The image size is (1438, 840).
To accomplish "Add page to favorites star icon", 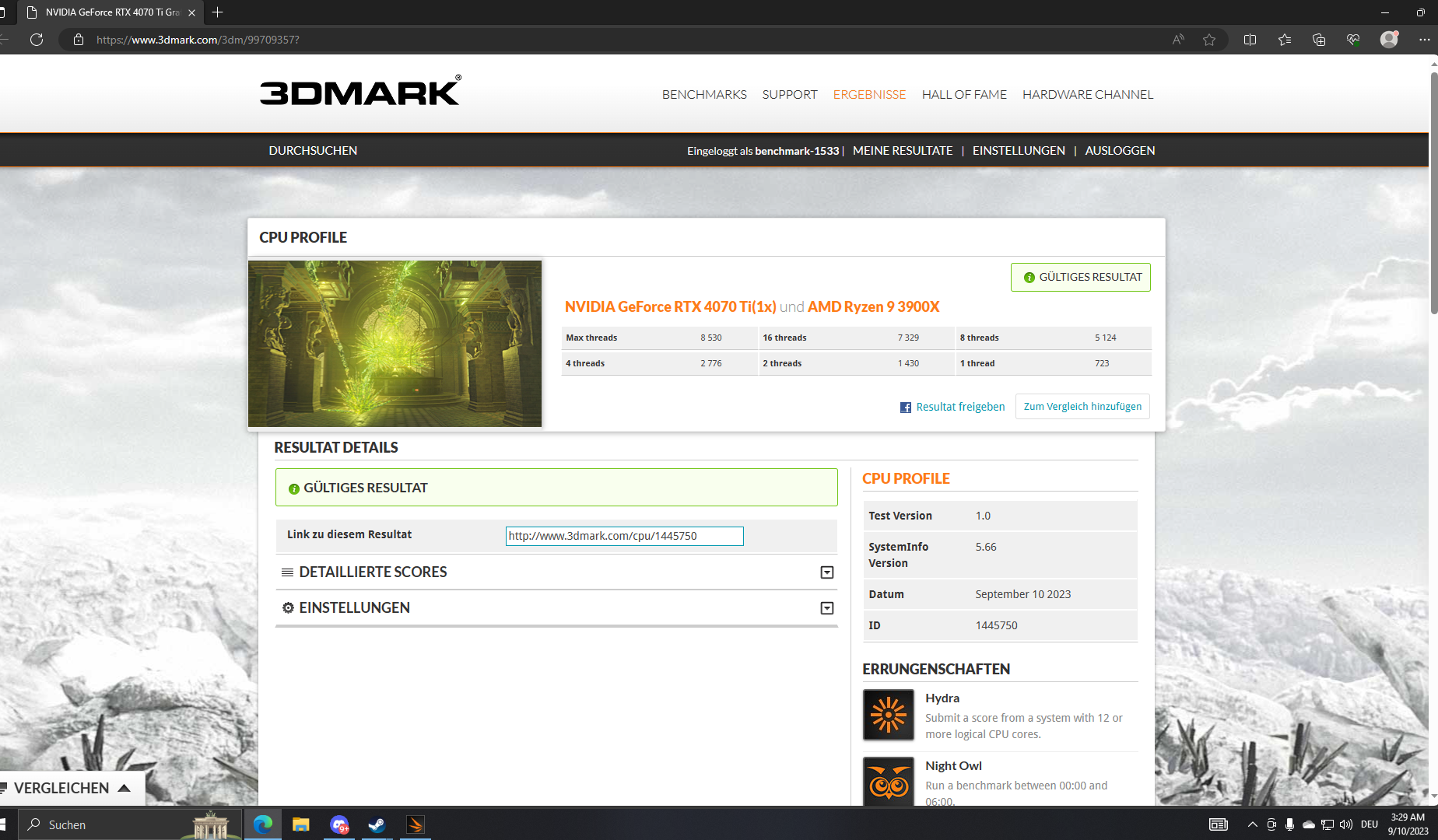I will click(x=1209, y=40).
